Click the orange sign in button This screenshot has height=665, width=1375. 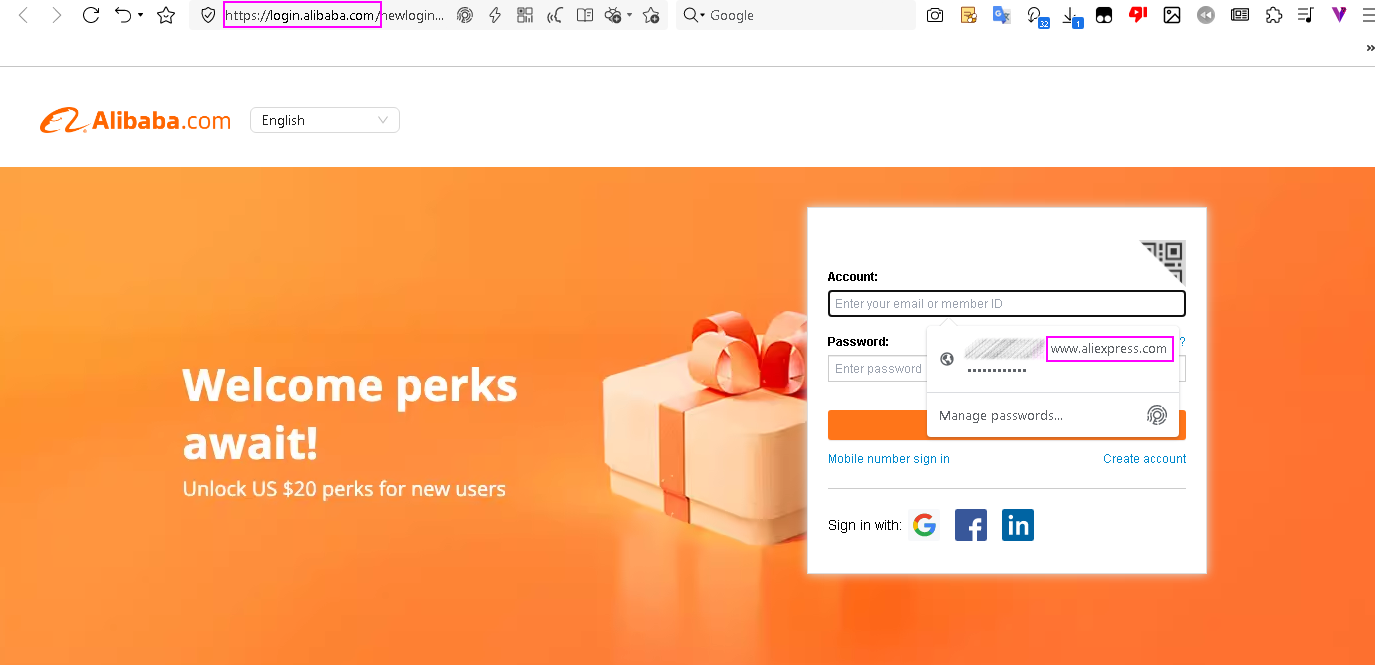(x=1007, y=425)
